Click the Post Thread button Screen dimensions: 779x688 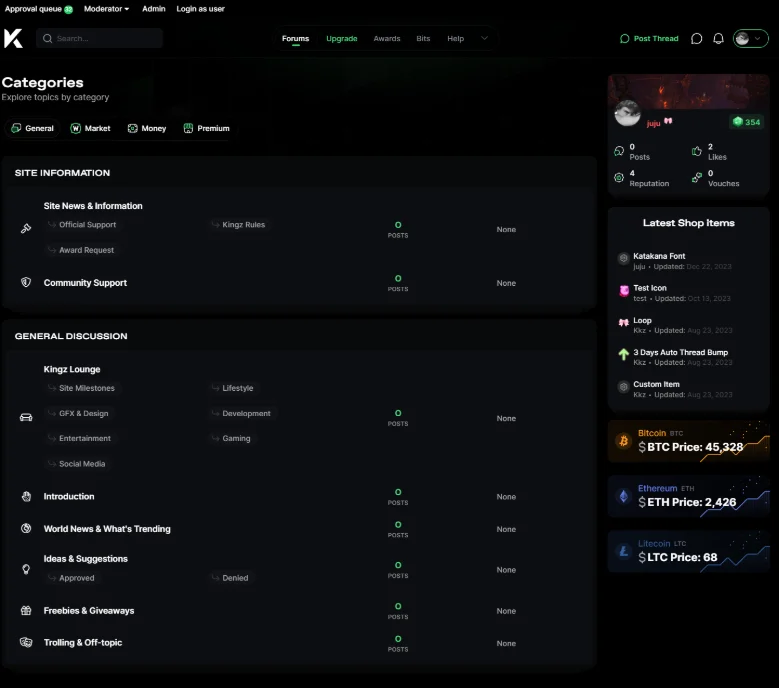click(x=649, y=39)
